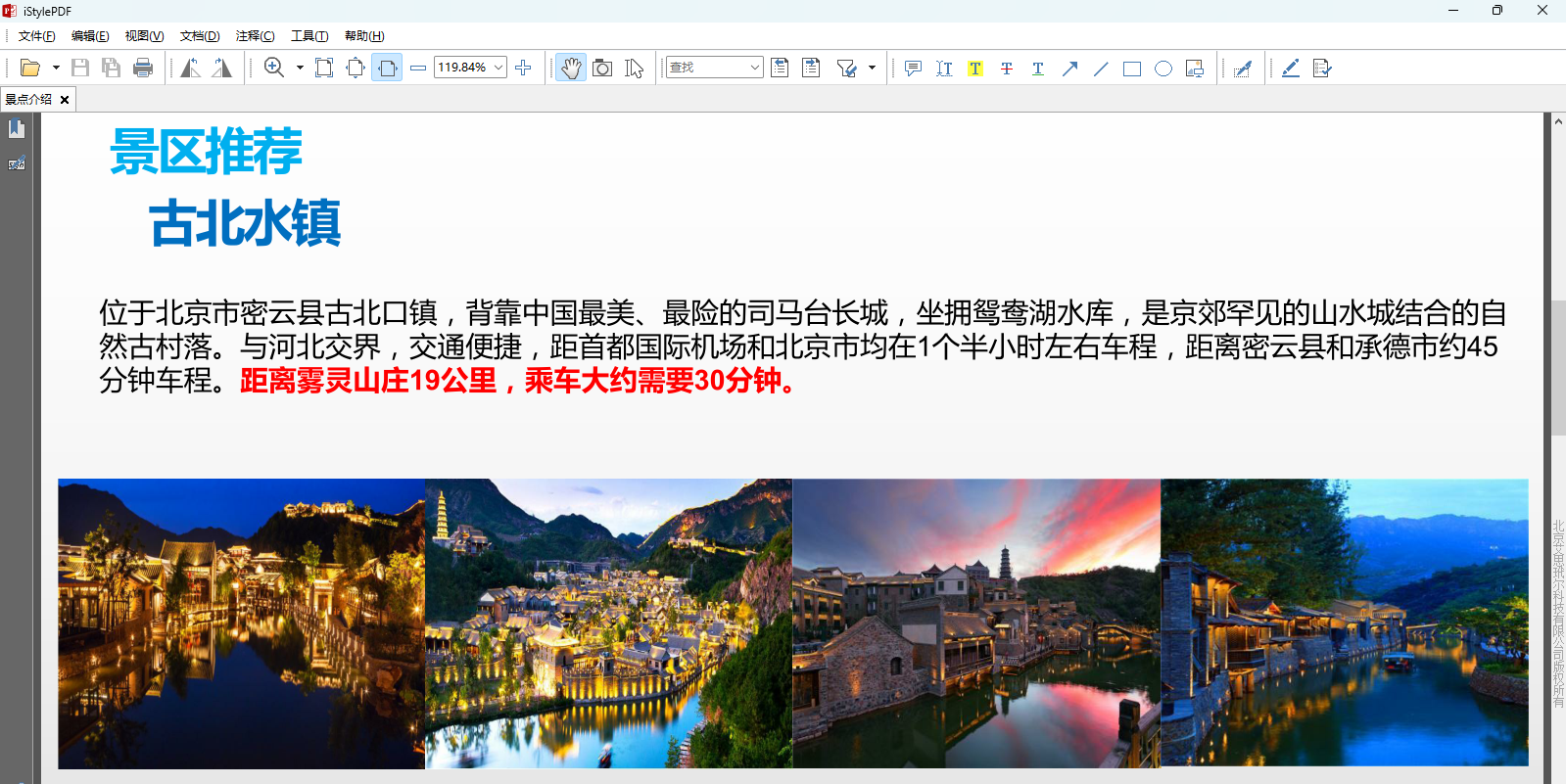Open the 工具 menu

coord(309,36)
